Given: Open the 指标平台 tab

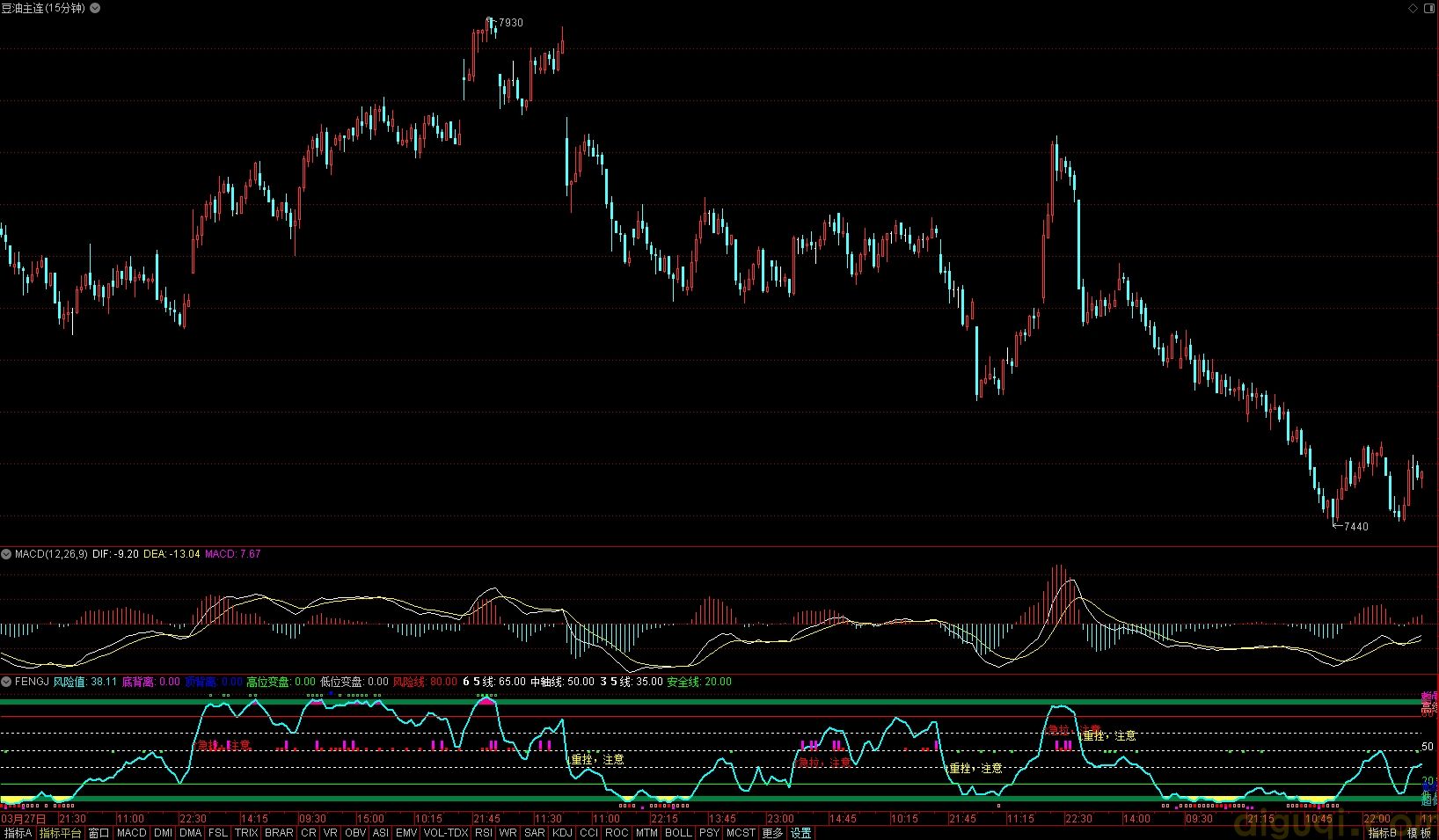Looking at the screenshot, I should (x=61, y=833).
